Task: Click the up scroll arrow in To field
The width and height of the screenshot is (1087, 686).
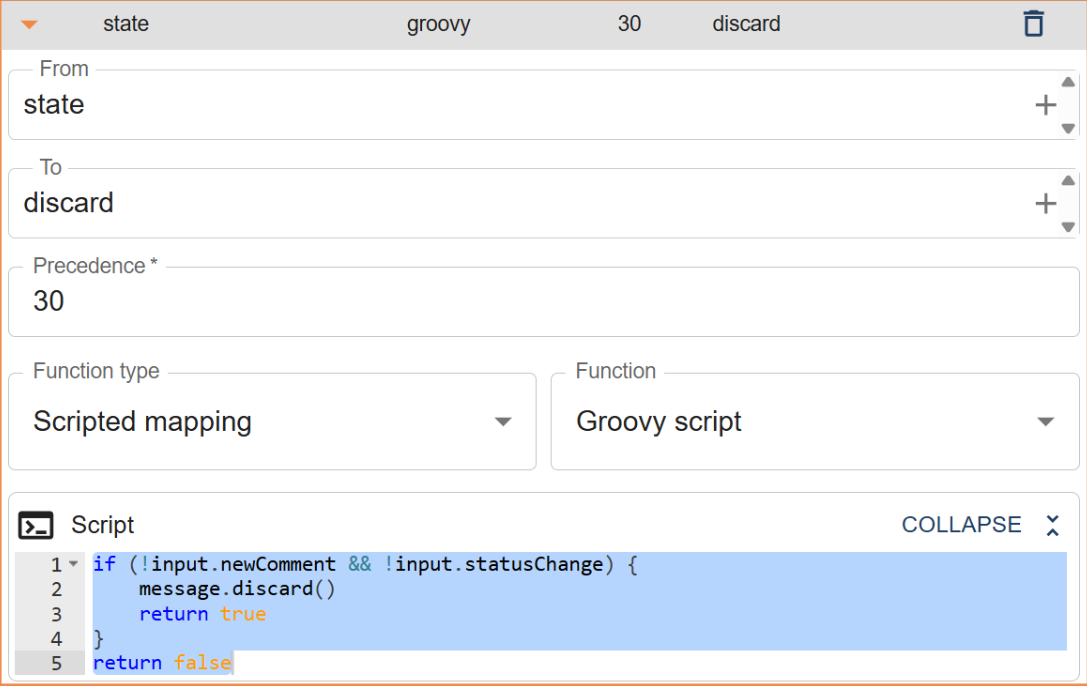Action: tap(1068, 178)
